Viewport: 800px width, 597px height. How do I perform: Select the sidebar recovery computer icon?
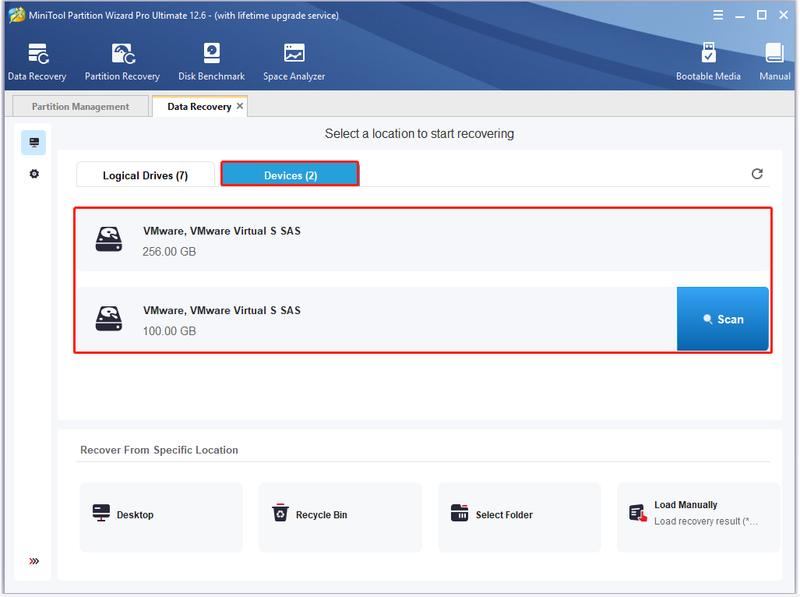pos(34,142)
